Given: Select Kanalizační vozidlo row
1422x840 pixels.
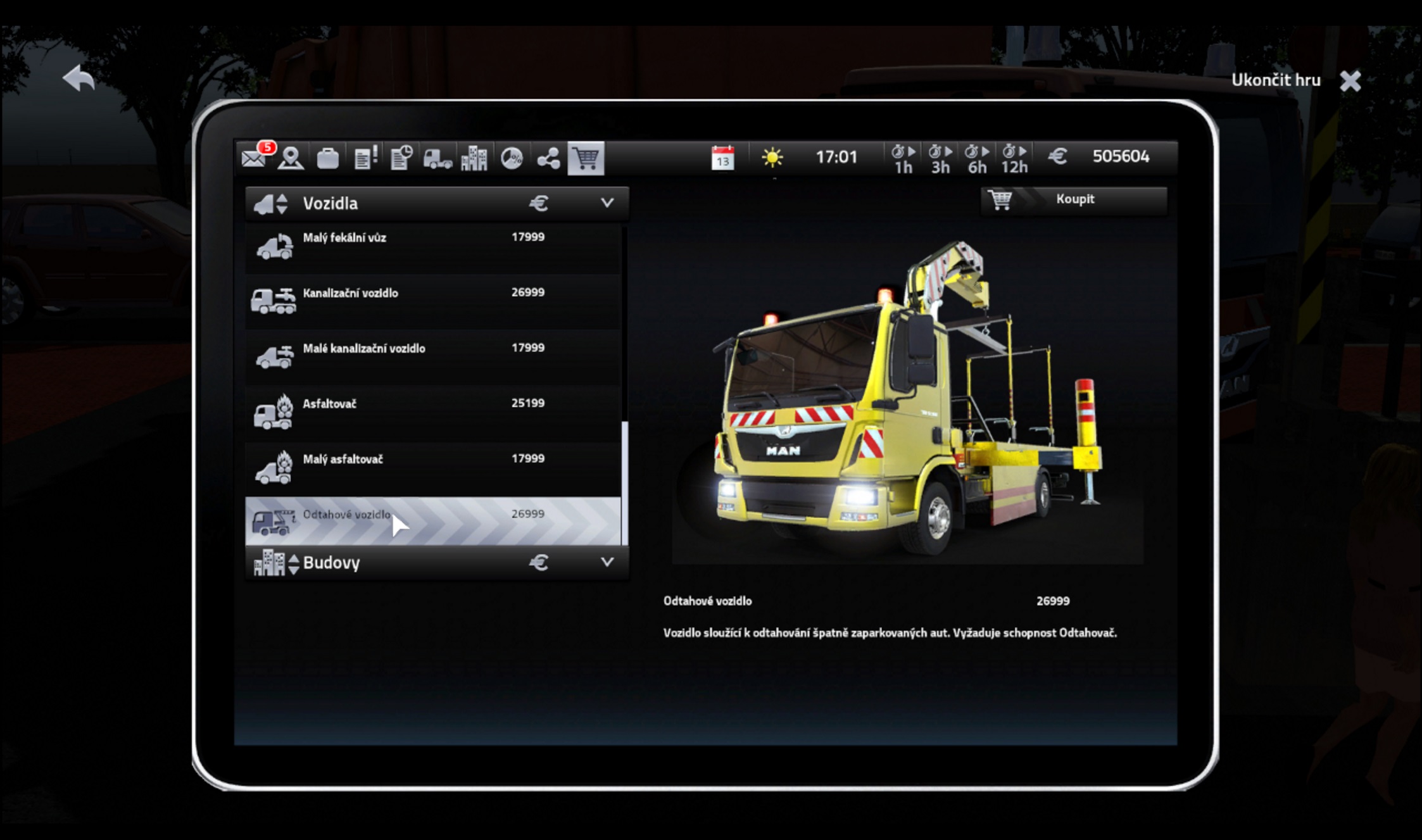Looking at the screenshot, I should click(x=433, y=301).
